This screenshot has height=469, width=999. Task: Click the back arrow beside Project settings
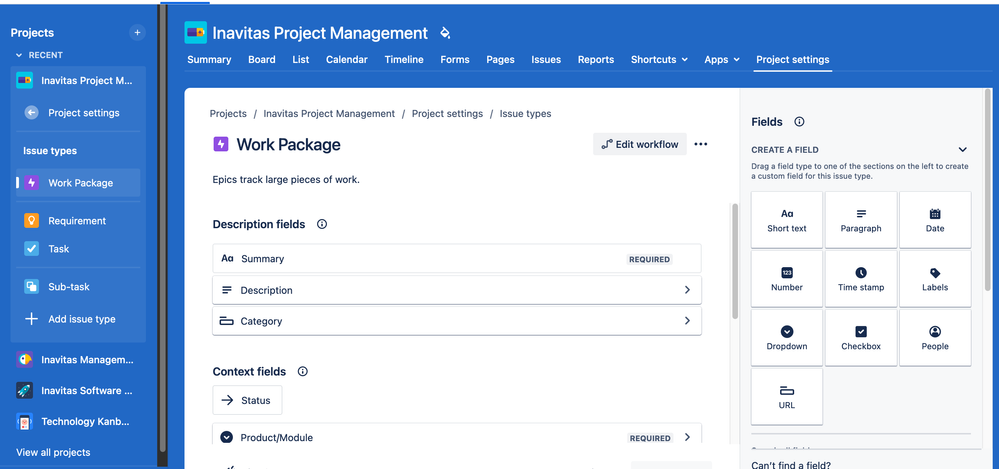pyautogui.click(x=31, y=113)
